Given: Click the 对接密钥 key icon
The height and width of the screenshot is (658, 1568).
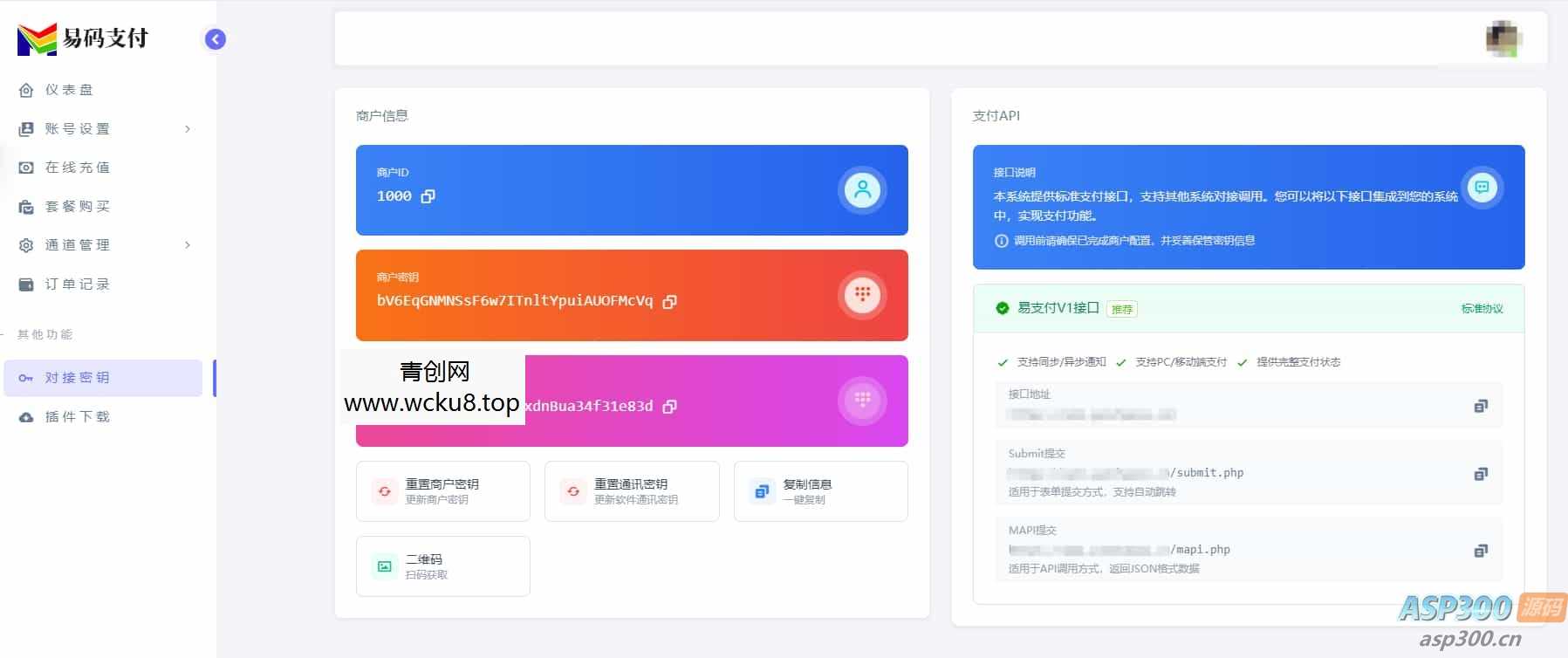Looking at the screenshot, I should coord(26,378).
